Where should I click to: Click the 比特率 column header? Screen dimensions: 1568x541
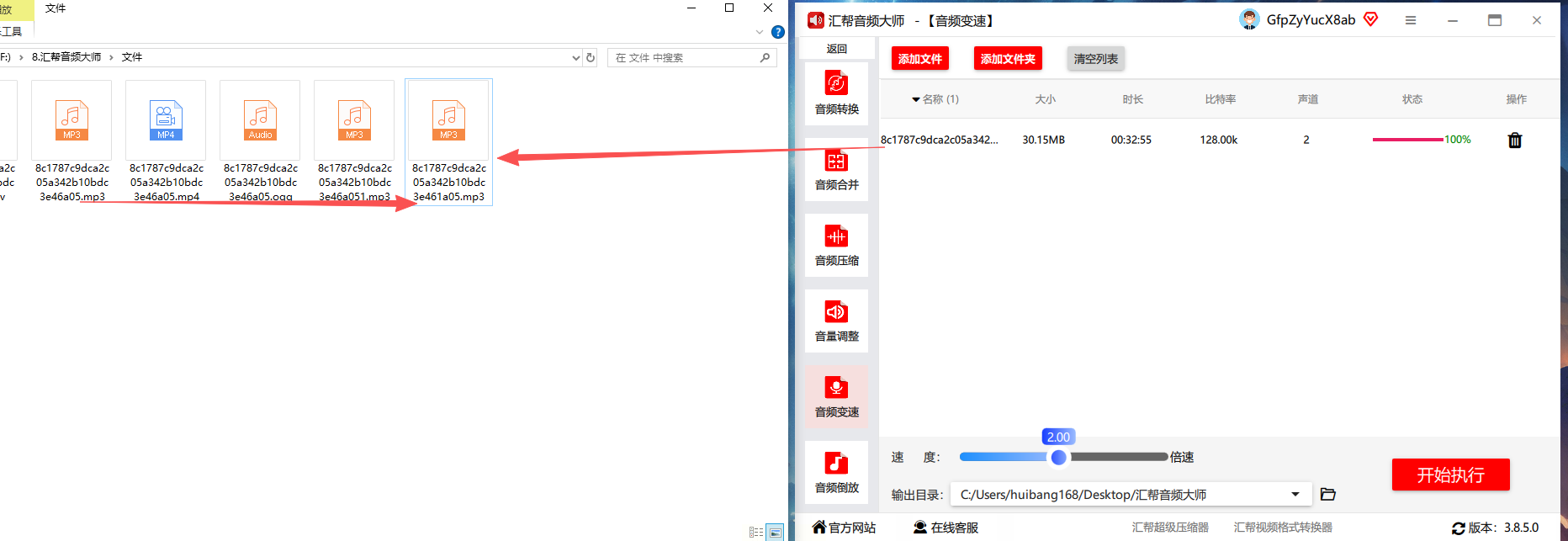(x=1221, y=99)
